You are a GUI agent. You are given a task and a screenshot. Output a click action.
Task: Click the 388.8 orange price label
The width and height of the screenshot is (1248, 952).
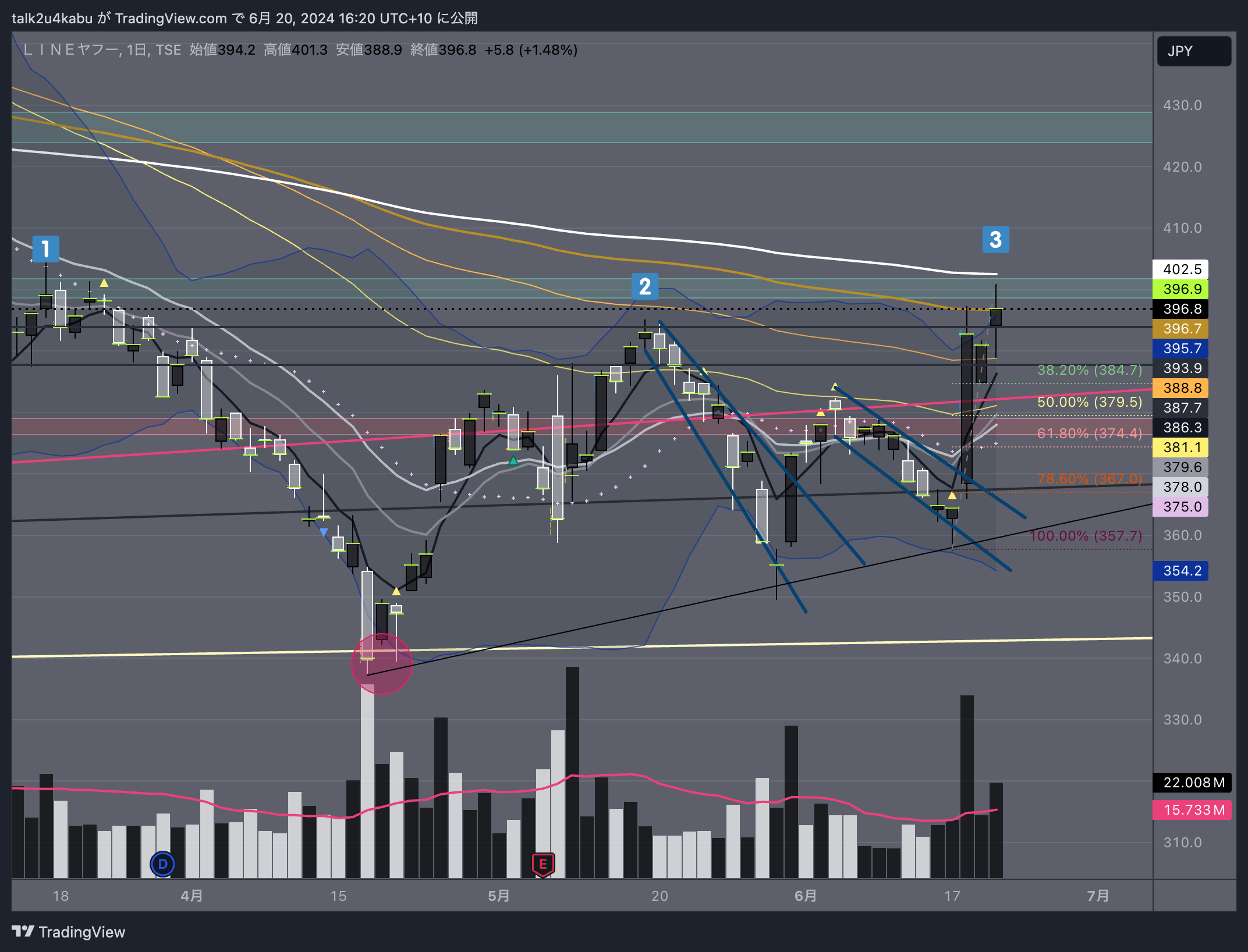[x=1180, y=388]
